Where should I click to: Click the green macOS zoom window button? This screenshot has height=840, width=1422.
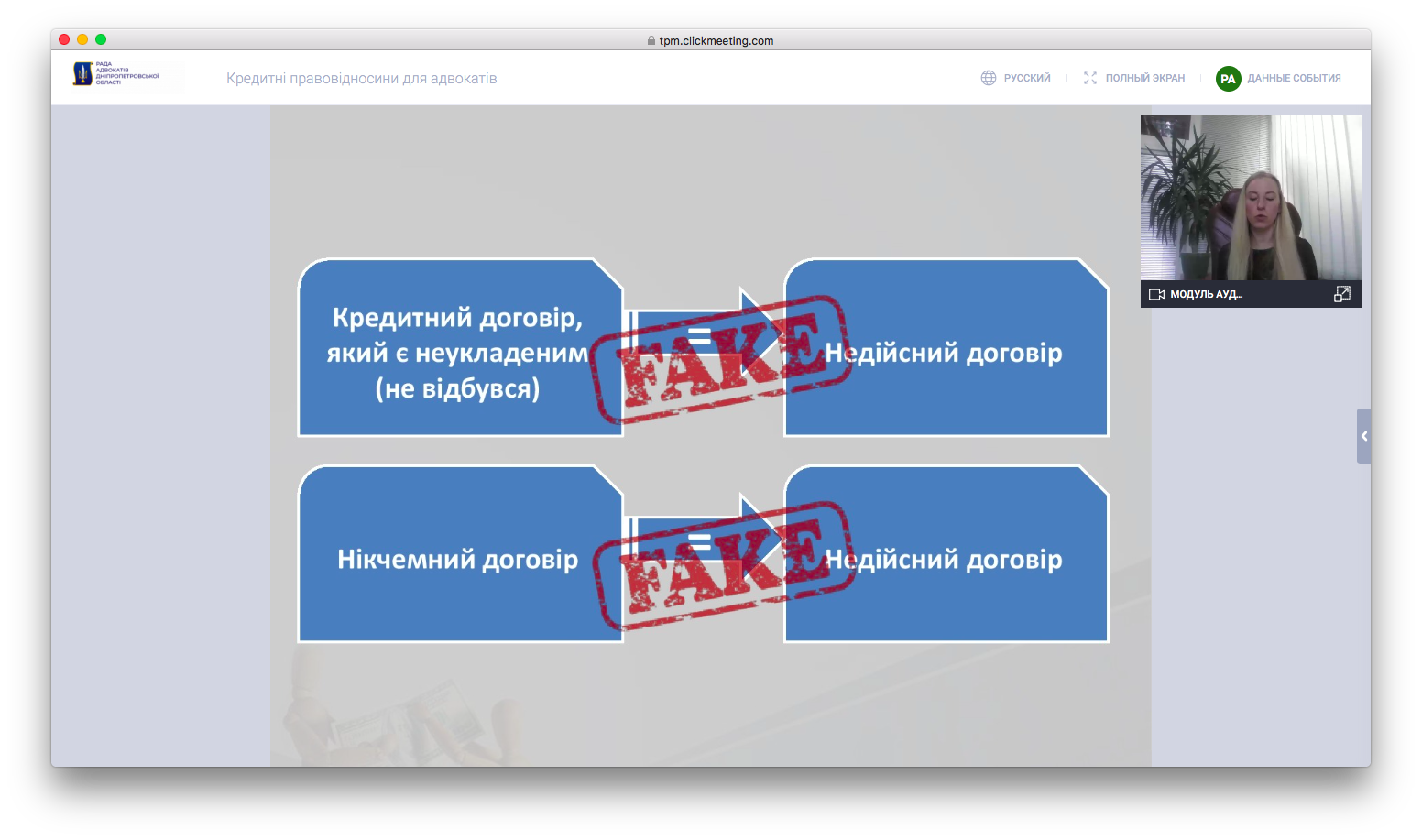point(101,39)
